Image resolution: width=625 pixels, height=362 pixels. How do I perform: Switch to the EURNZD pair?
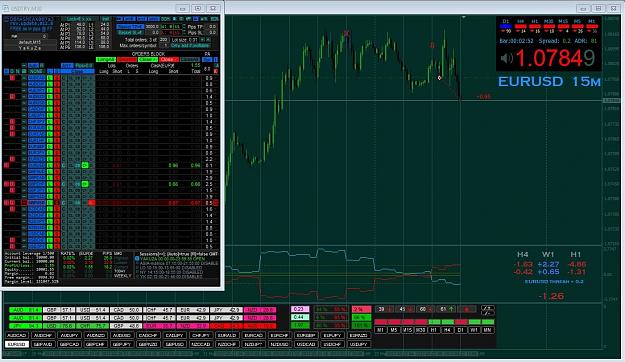pyautogui.click(x=359, y=335)
